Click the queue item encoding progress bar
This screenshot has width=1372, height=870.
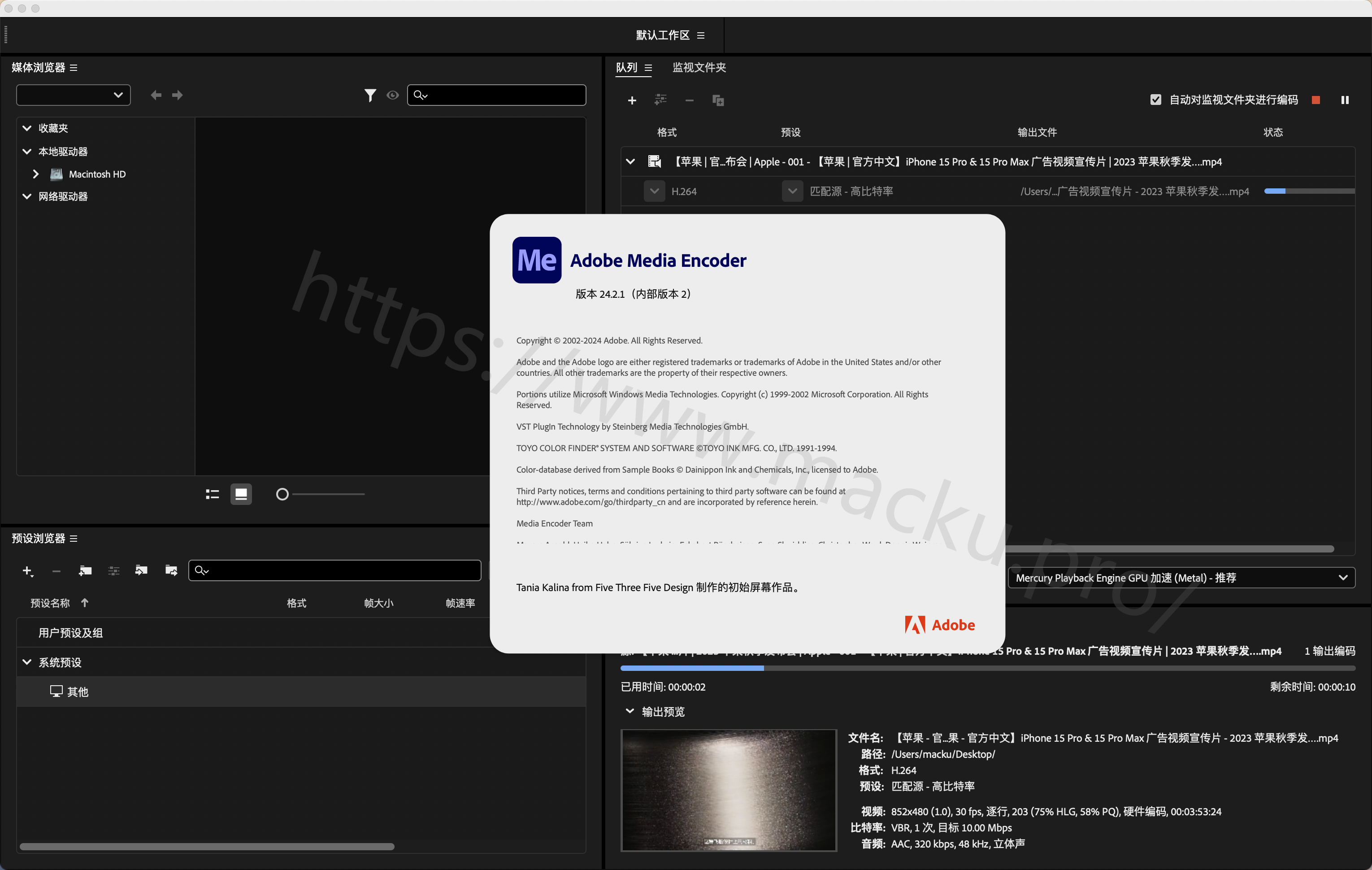(1309, 191)
